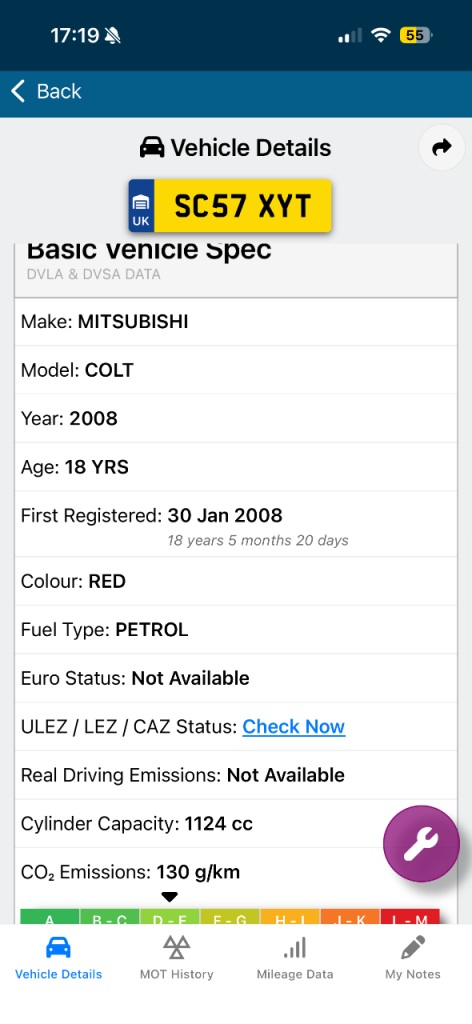This screenshot has height=1024, width=472.
Task: Open the MOT History triangle icon
Action: (176, 947)
